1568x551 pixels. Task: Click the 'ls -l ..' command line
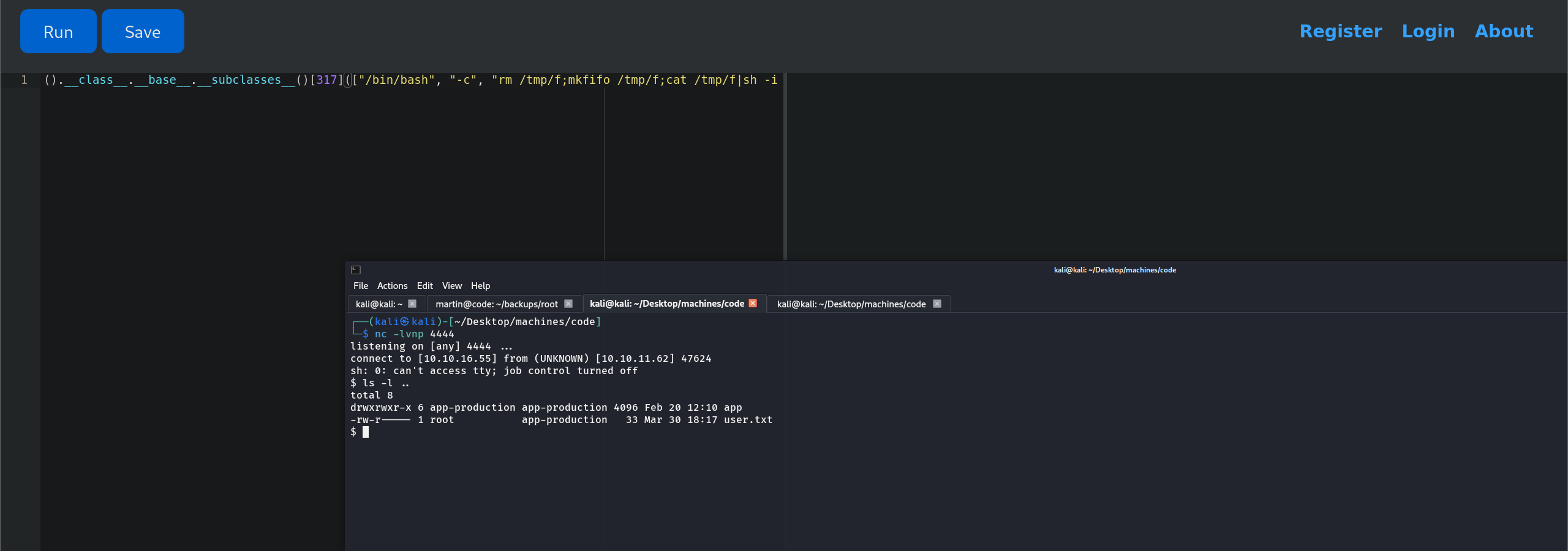pos(380,383)
